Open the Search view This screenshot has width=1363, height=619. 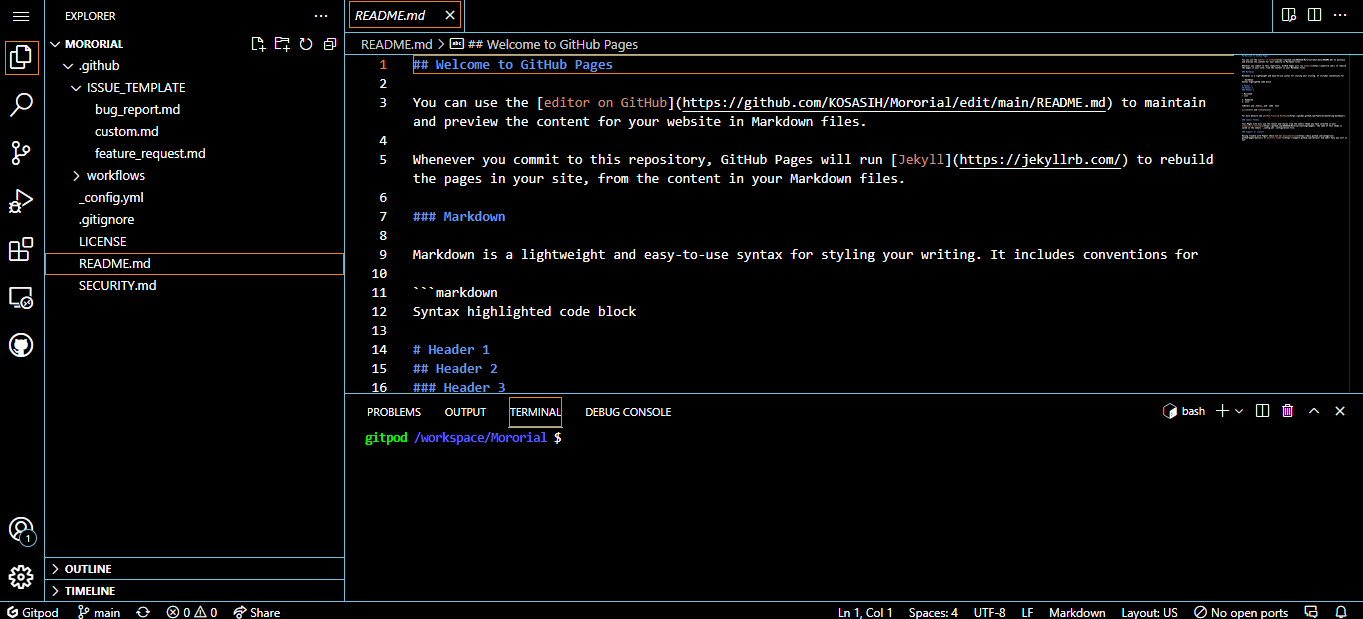pos(21,104)
